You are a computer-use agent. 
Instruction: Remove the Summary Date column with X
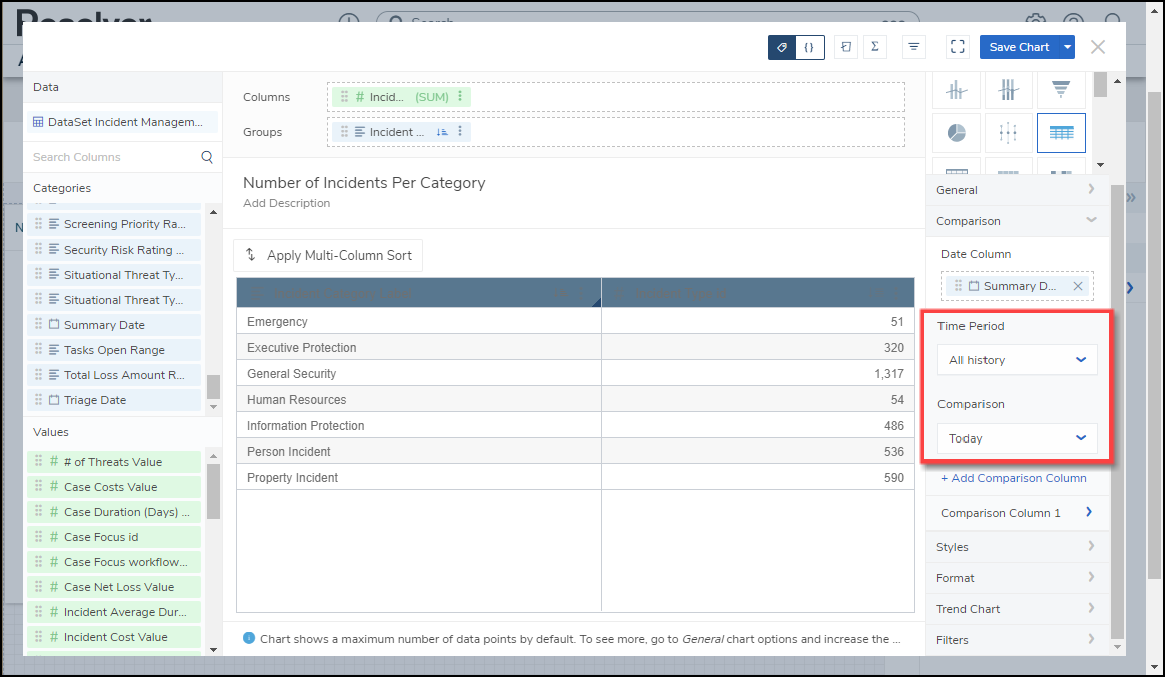pyautogui.click(x=1078, y=286)
